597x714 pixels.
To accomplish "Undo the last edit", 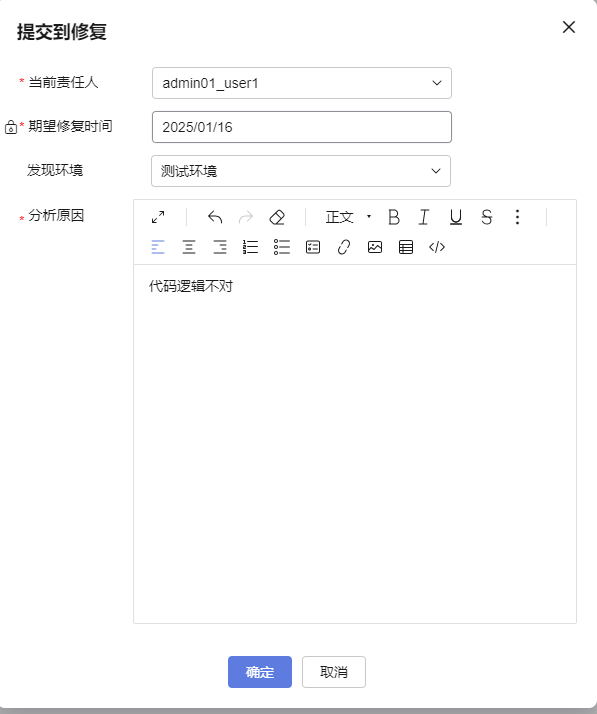I will tap(215, 217).
